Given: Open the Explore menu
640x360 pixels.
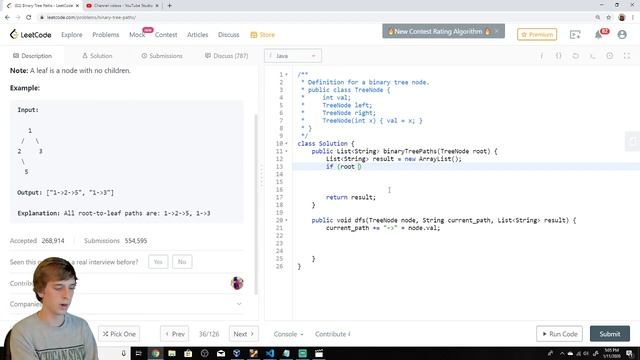Looking at the screenshot, I should click(x=72, y=35).
